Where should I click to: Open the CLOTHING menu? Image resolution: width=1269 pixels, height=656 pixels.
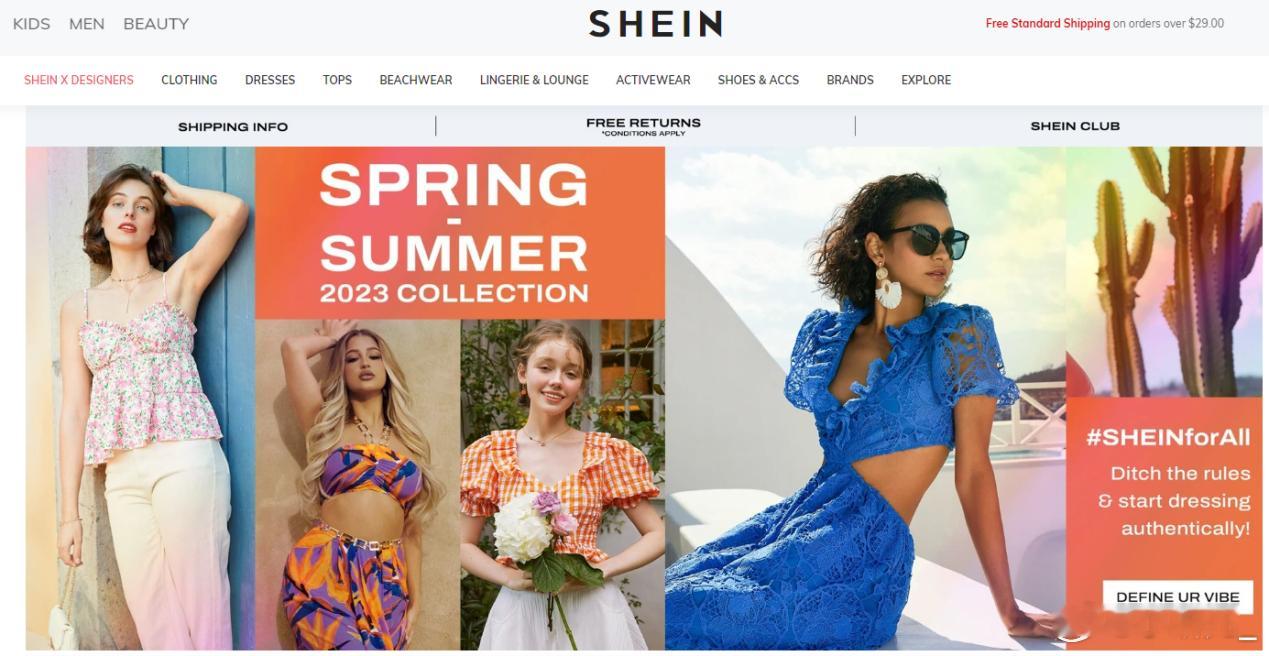click(189, 80)
